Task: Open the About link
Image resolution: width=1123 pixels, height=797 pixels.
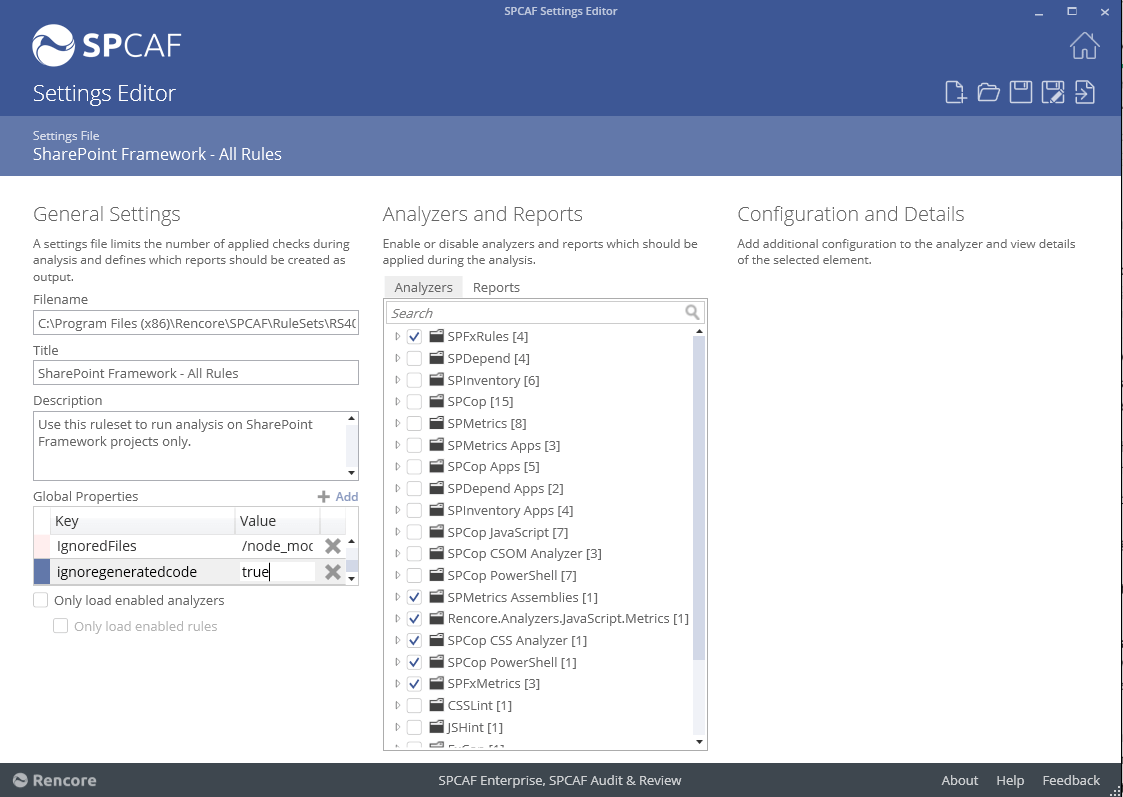Action: 959,781
